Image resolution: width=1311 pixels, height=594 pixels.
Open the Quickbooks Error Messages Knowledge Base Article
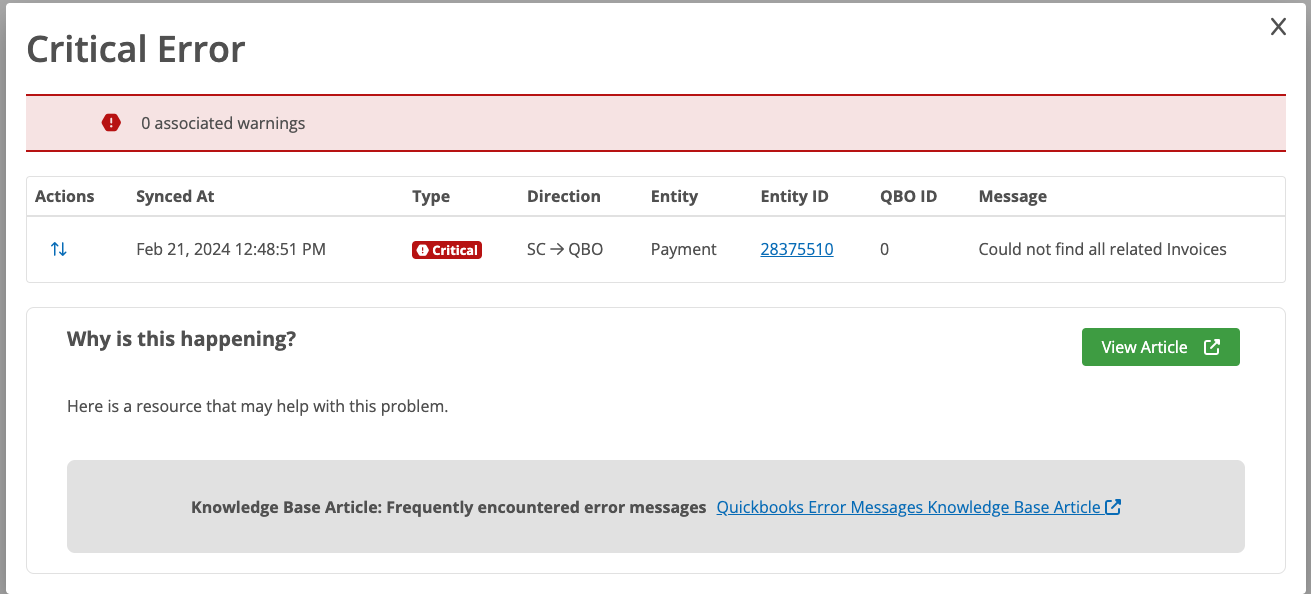point(908,507)
